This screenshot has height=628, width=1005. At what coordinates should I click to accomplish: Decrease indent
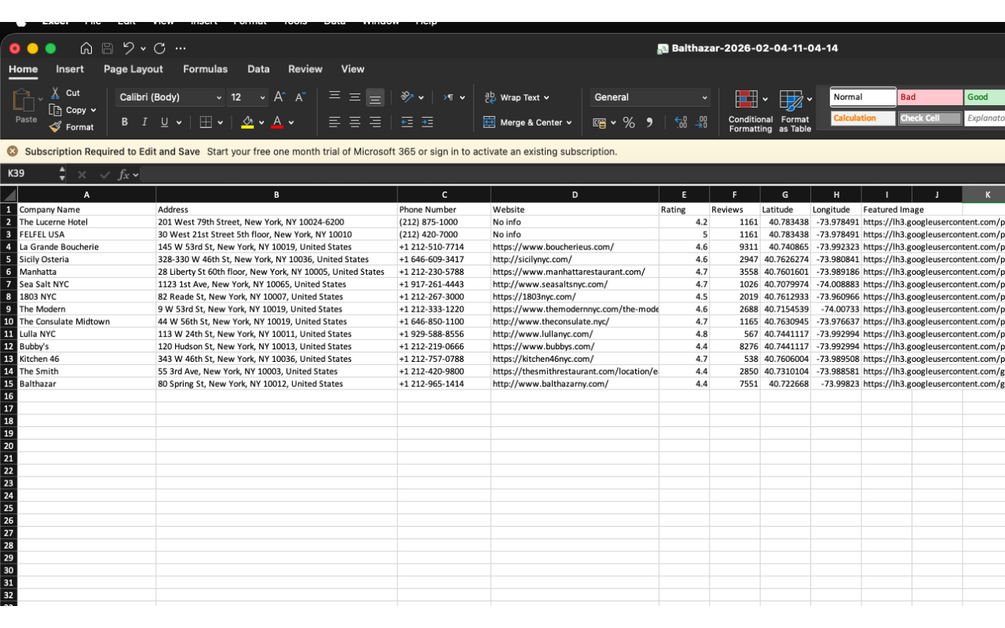tap(407, 122)
